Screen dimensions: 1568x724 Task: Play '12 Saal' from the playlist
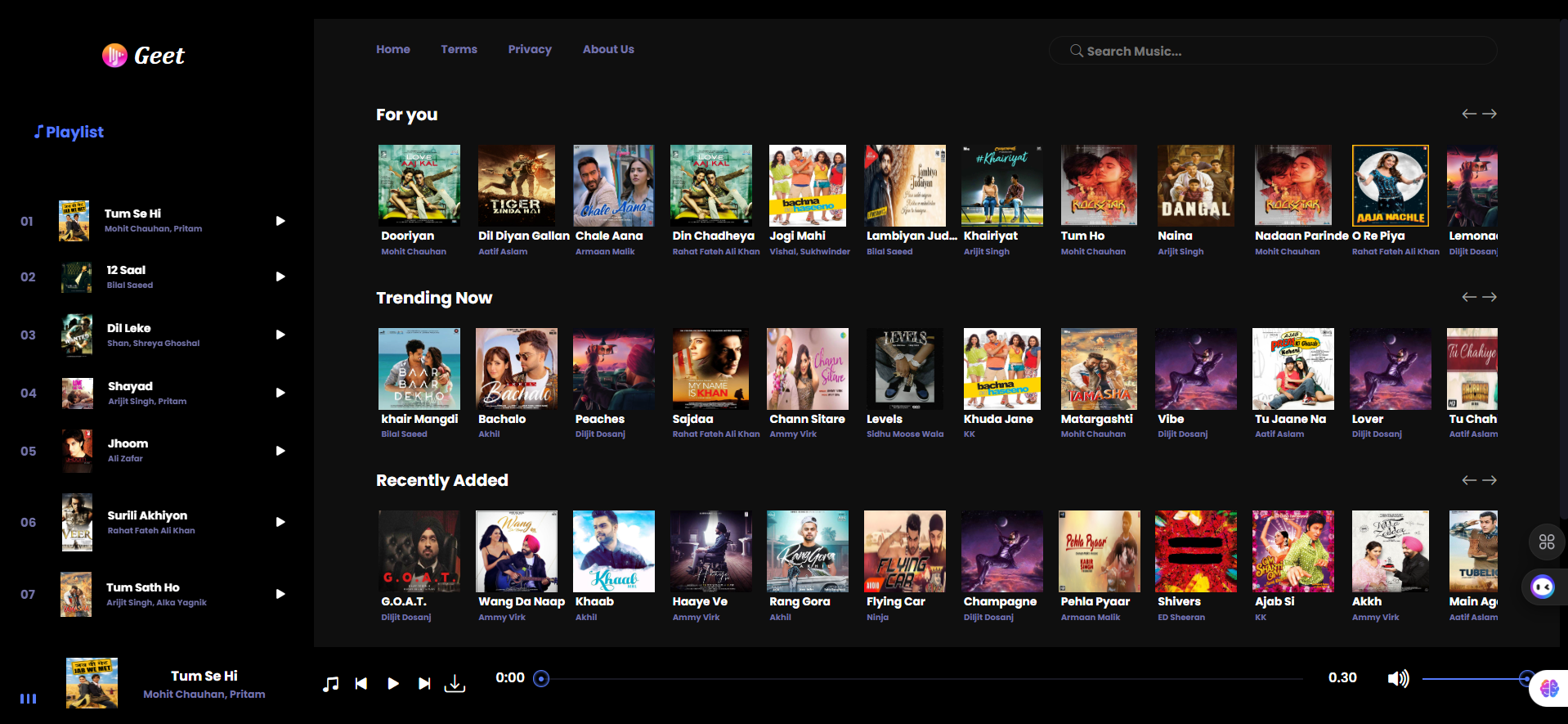pos(280,277)
